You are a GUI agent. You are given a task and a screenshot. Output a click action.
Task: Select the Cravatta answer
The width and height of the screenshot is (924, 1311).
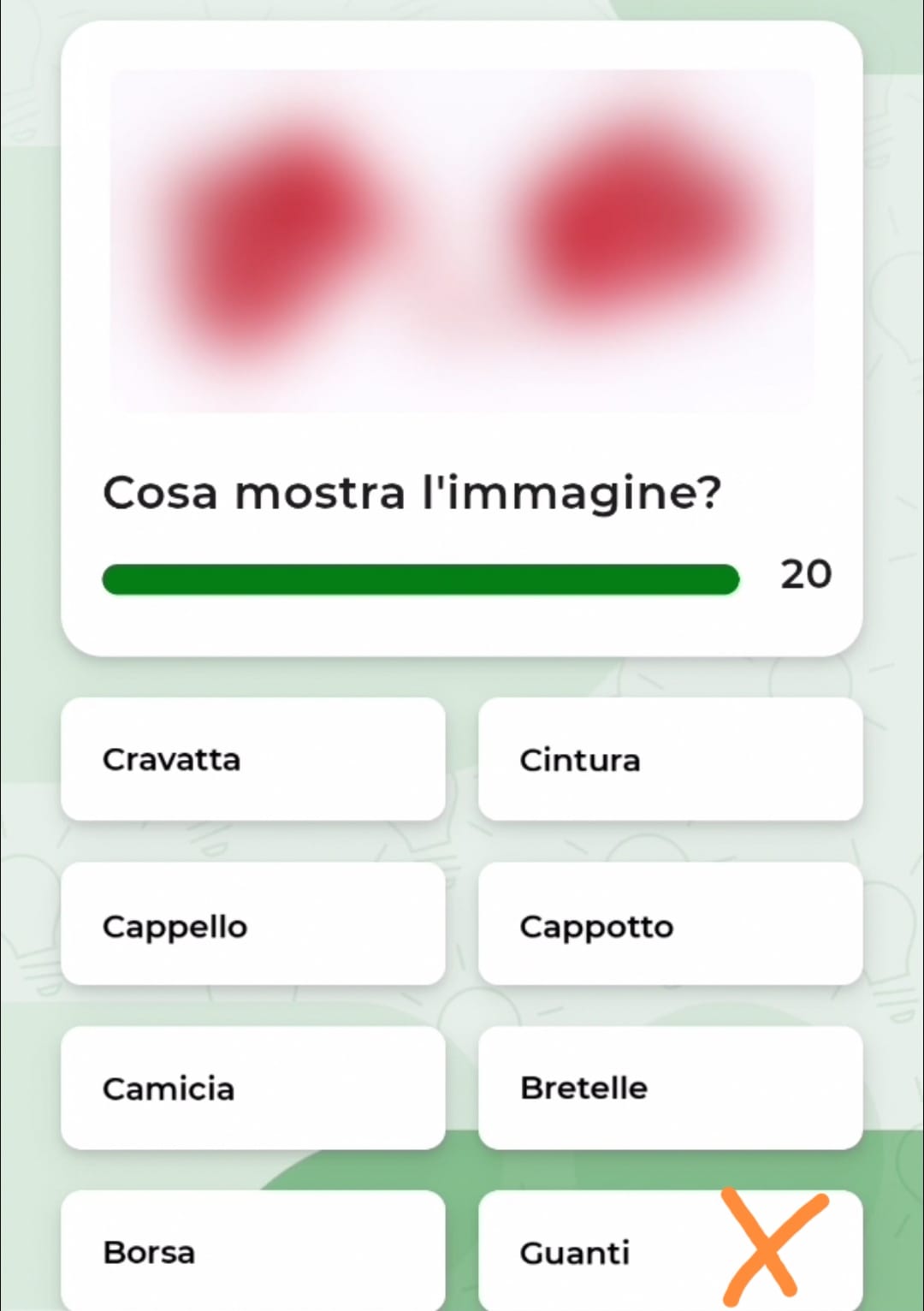[x=253, y=759]
